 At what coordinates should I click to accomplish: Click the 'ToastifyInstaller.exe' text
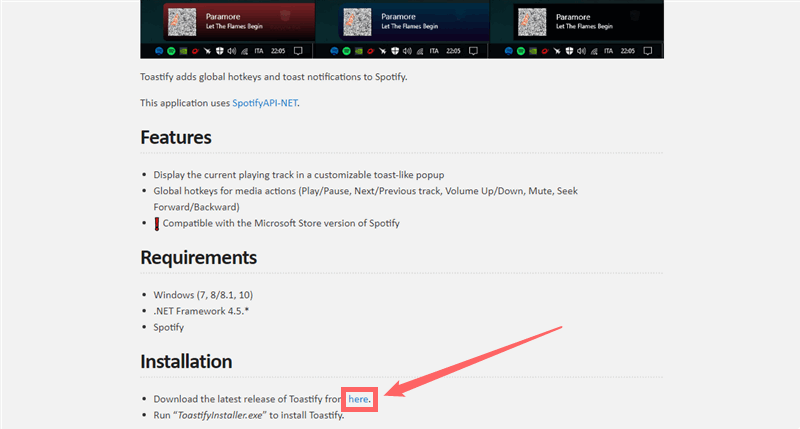pos(220,415)
